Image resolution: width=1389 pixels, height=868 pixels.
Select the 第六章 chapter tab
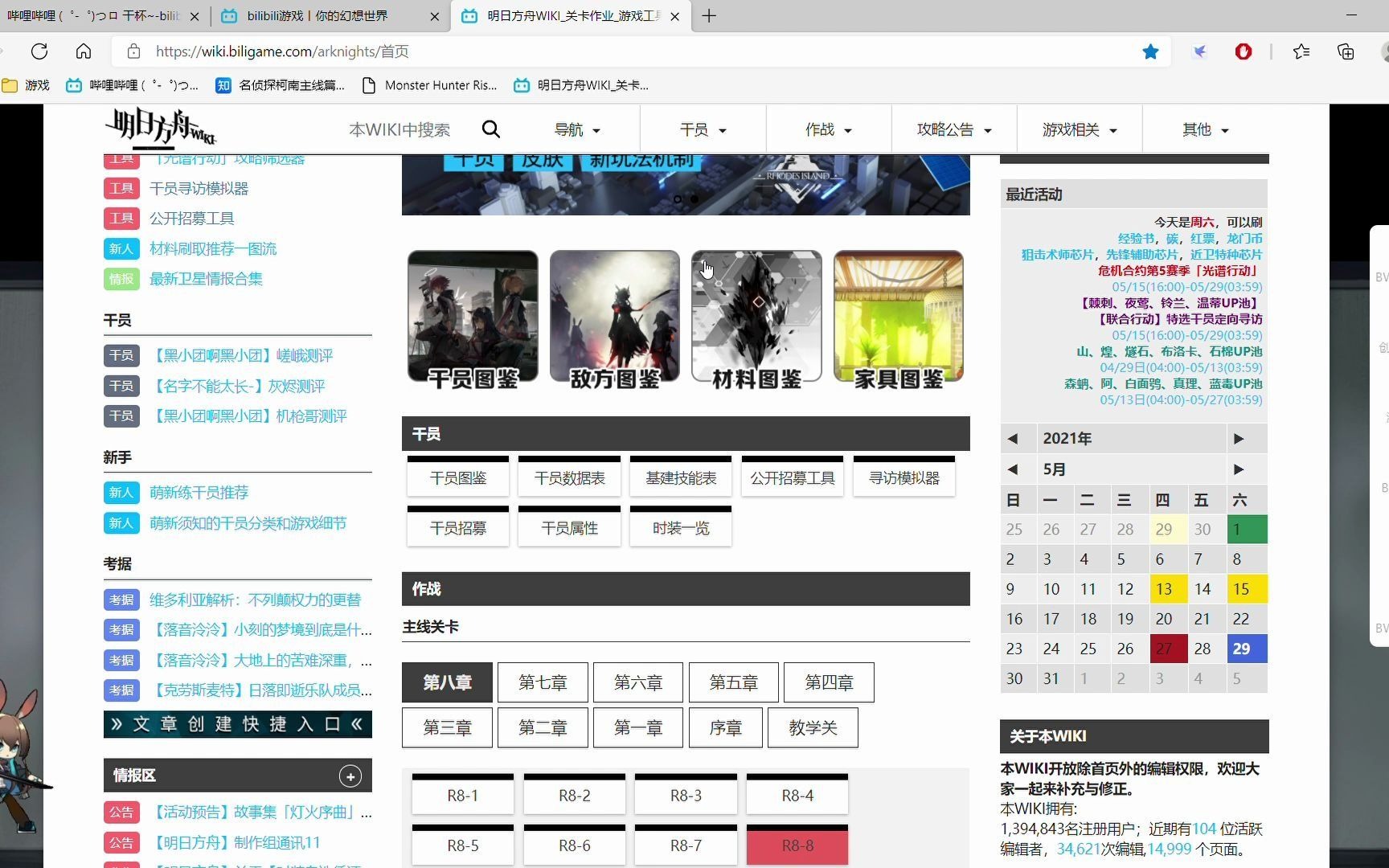click(x=638, y=682)
